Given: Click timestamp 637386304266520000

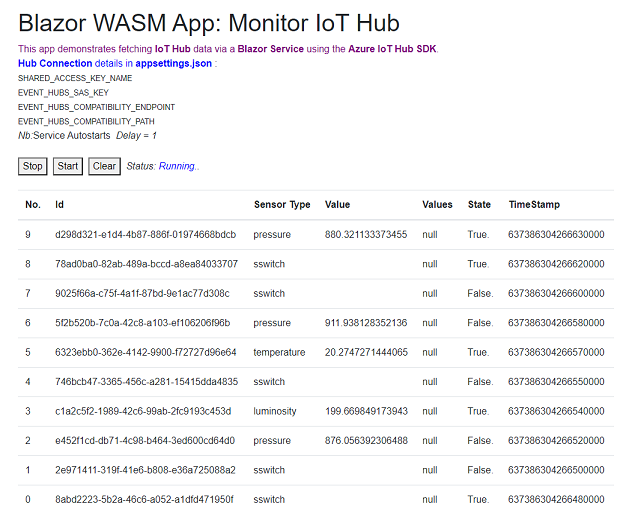Looking at the screenshot, I should (x=556, y=441).
